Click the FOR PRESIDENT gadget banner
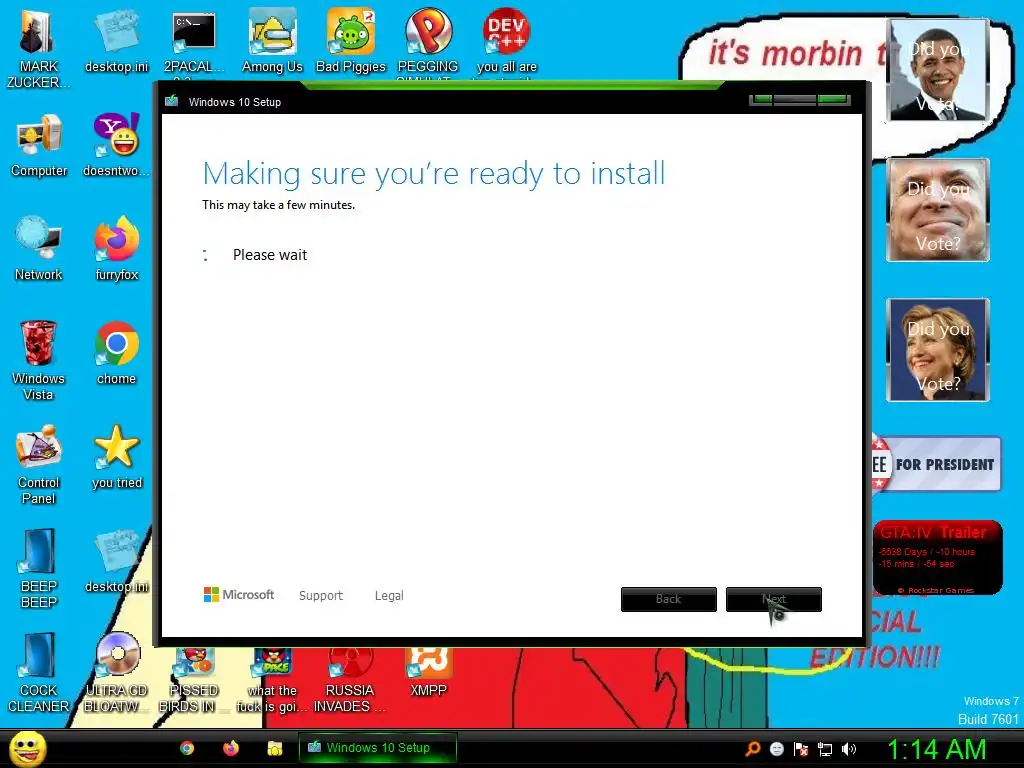Viewport: 1024px width, 768px height. pos(936,464)
